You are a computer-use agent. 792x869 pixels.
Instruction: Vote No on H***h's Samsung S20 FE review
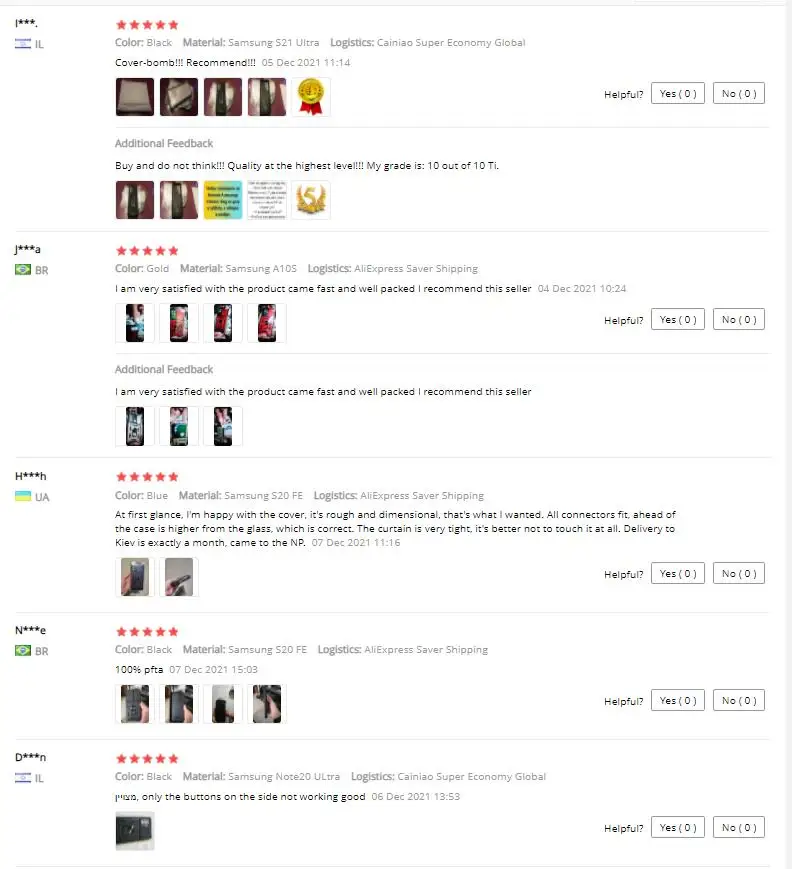coord(739,573)
